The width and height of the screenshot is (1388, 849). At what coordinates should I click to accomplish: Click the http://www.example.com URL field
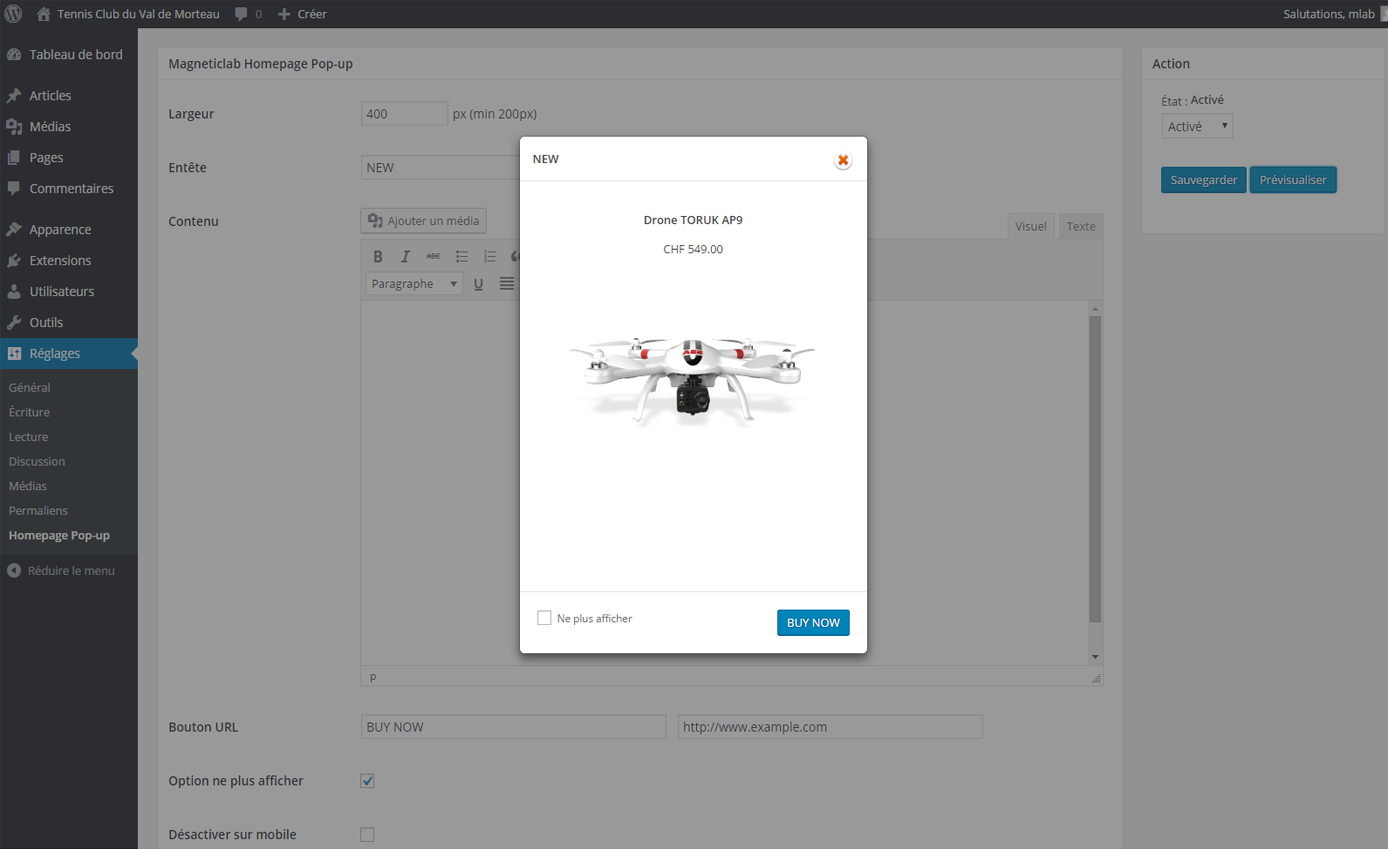tap(830, 727)
